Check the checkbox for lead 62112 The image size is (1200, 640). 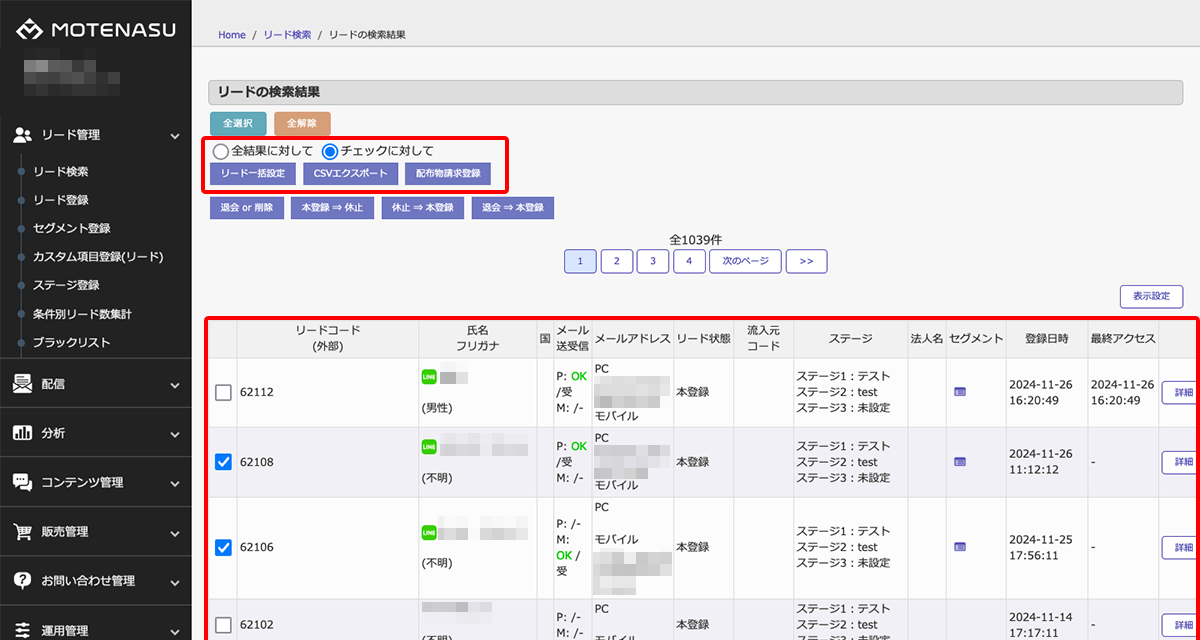click(224, 393)
